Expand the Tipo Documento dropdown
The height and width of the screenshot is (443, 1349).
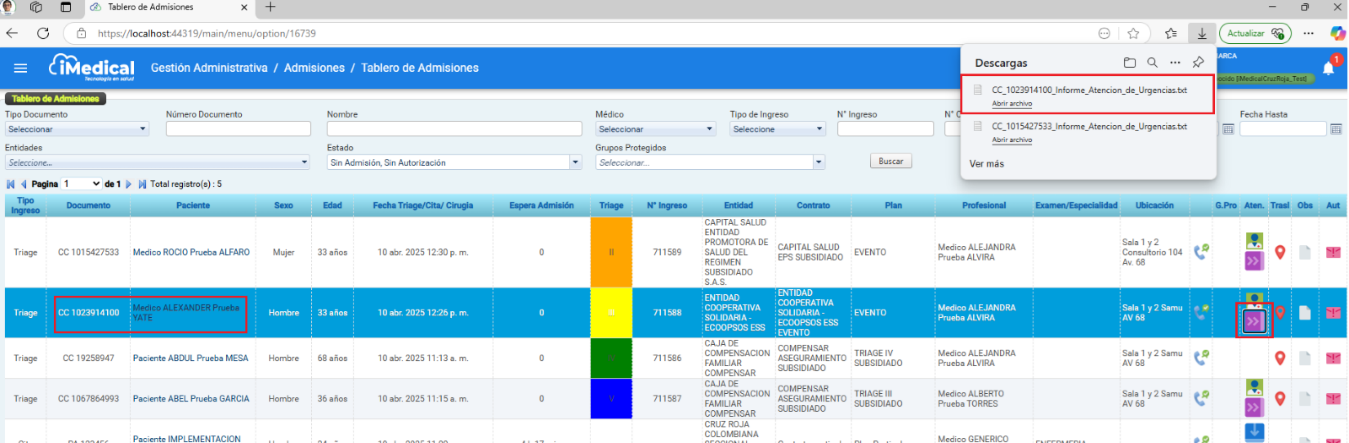[77, 129]
